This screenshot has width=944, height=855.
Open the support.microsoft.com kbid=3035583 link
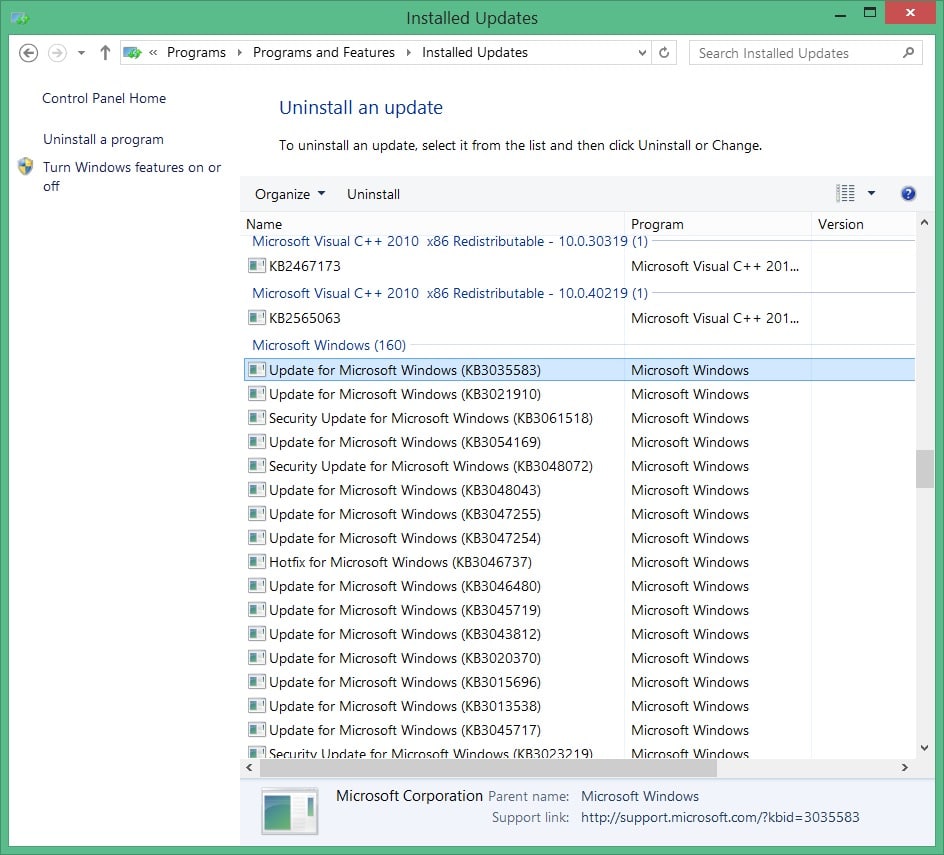(x=720, y=817)
